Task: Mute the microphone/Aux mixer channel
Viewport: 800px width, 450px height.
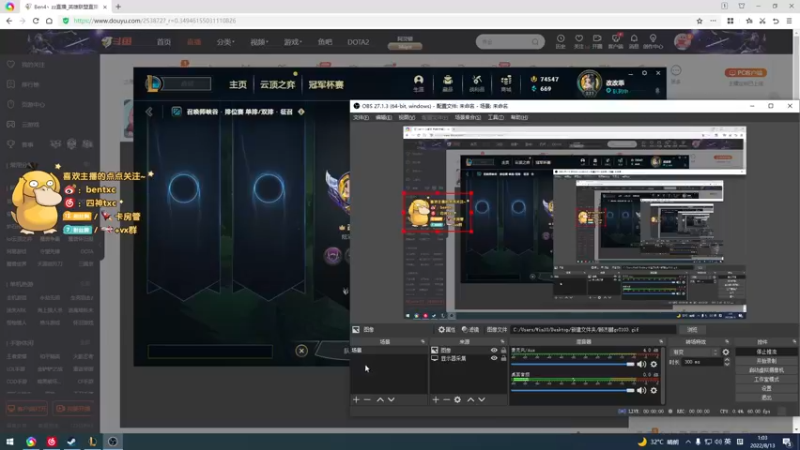Action: pos(641,364)
